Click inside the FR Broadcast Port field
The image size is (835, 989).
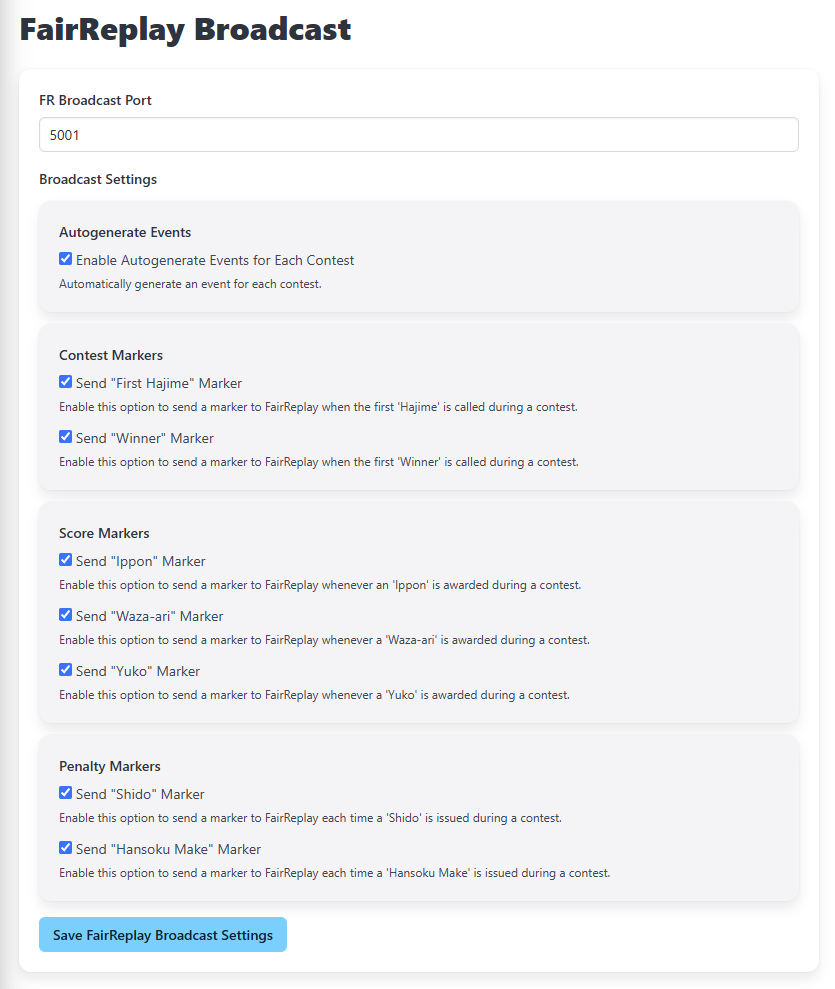418,134
